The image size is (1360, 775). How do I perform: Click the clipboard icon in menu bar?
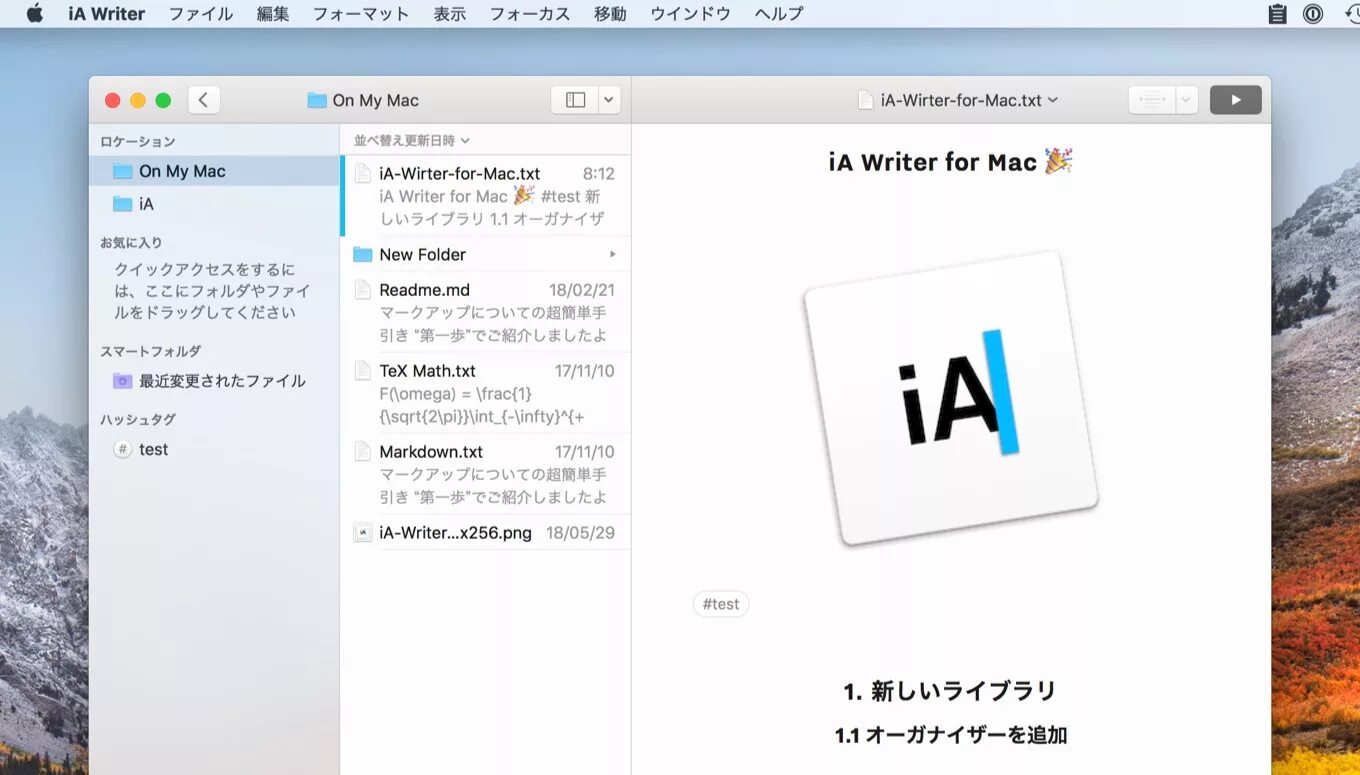(1277, 14)
